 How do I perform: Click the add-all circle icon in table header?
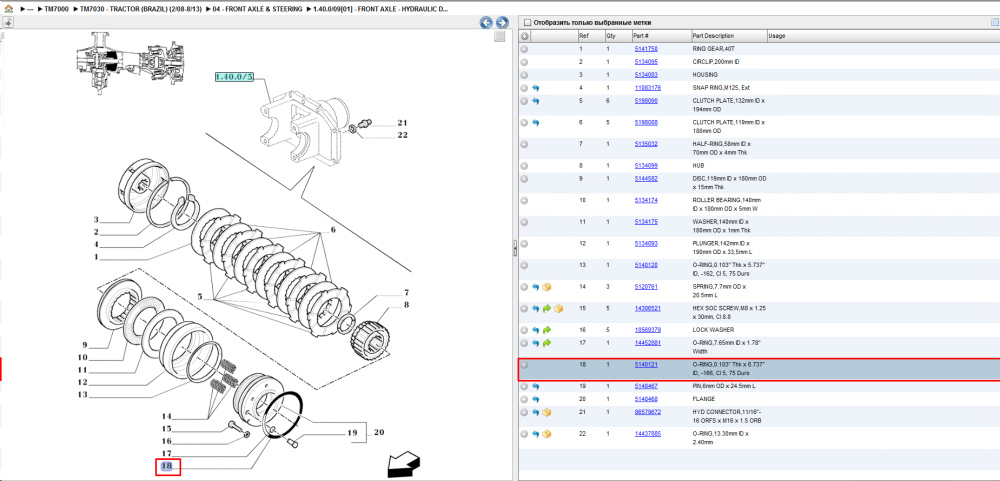(x=524, y=36)
